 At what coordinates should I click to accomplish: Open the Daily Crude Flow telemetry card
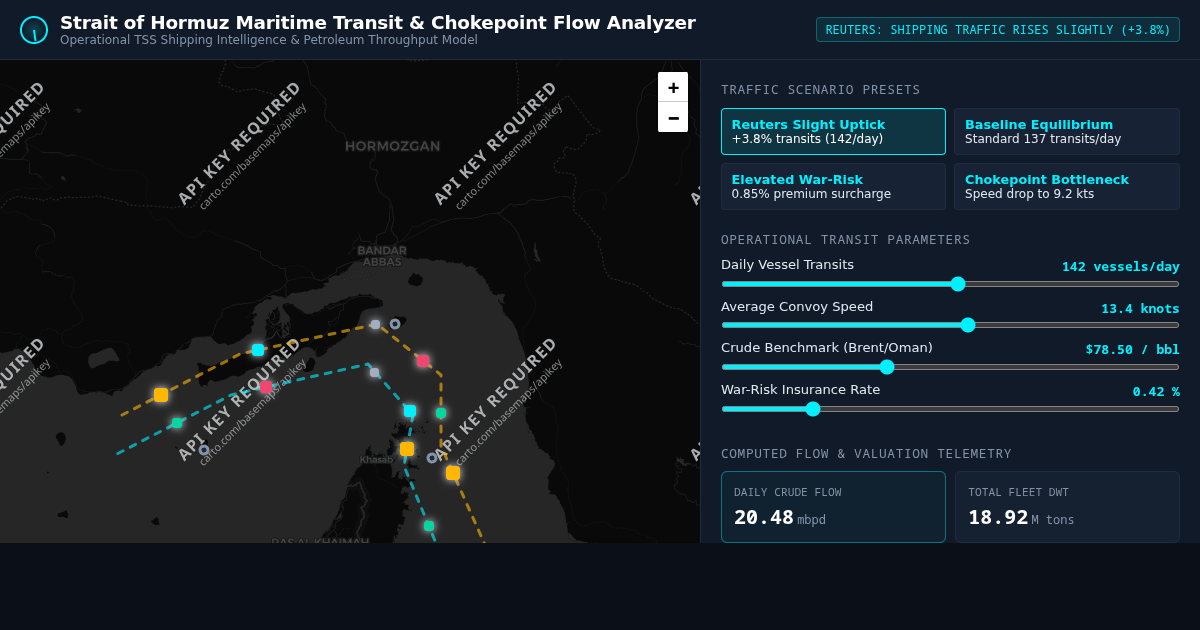[x=833, y=507]
